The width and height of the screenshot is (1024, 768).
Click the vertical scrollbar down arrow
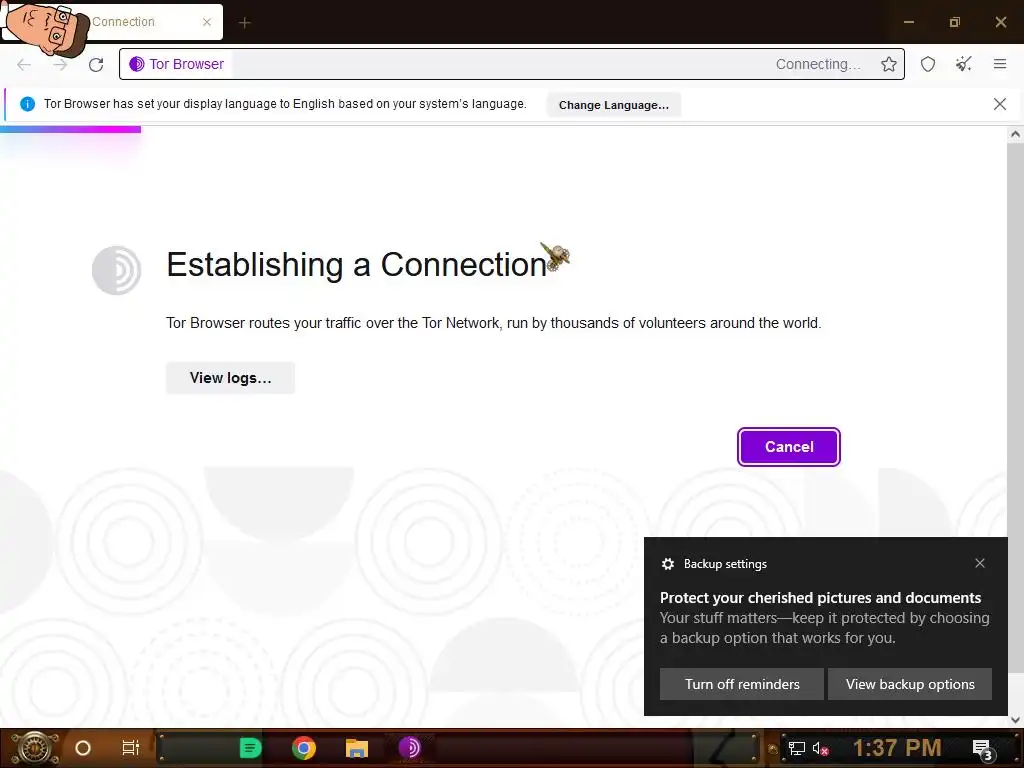point(1015,720)
